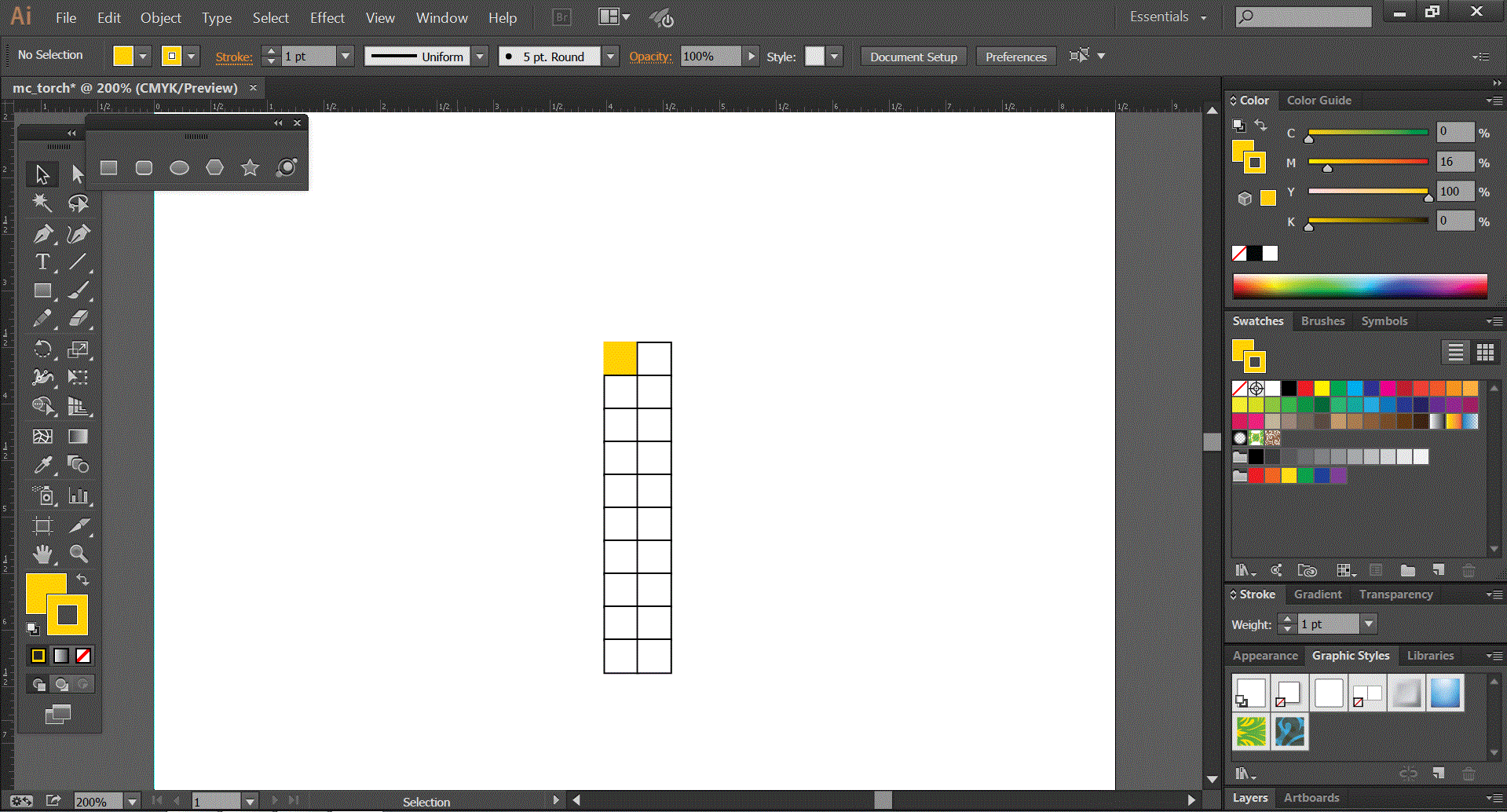Select the Artboard tool
The height and width of the screenshot is (812, 1507).
[42, 525]
